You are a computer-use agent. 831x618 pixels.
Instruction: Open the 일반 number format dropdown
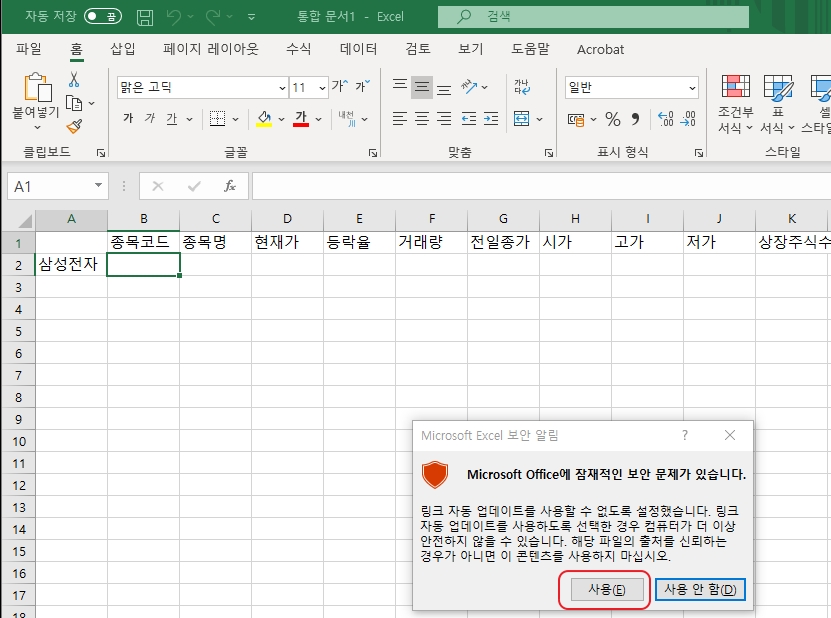pyautogui.click(x=692, y=88)
